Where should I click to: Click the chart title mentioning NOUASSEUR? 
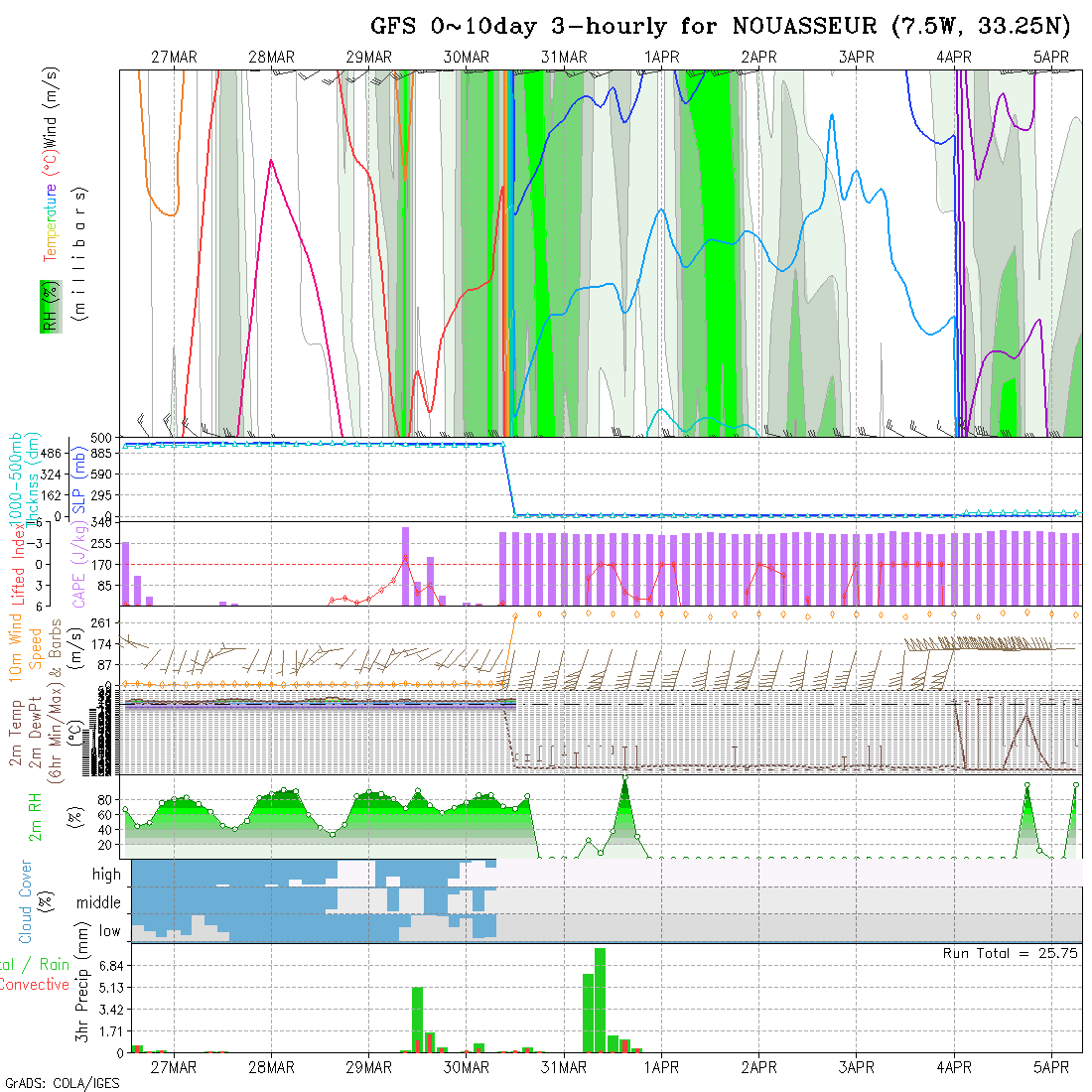[x=721, y=26]
